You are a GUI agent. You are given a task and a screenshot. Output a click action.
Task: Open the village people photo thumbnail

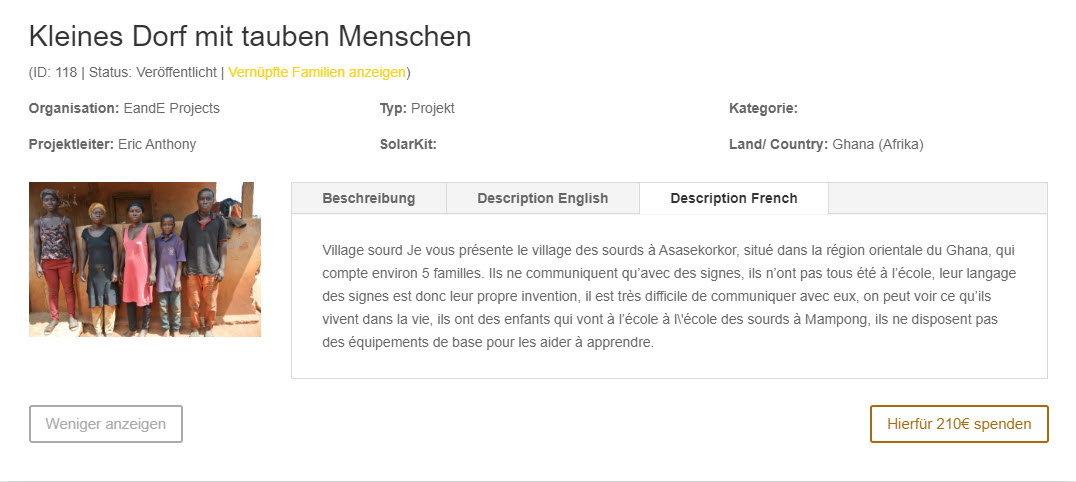pyautogui.click(x=144, y=259)
